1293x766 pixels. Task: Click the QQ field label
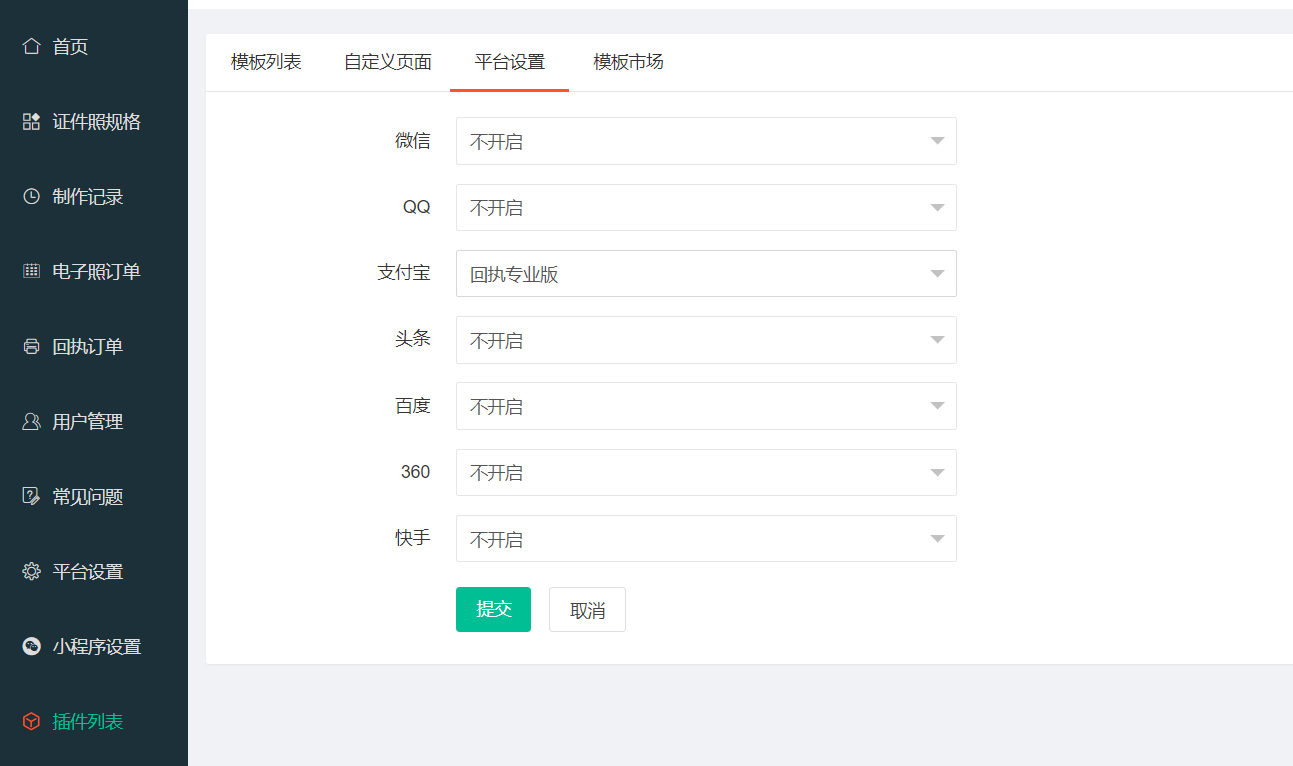[416, 207]
